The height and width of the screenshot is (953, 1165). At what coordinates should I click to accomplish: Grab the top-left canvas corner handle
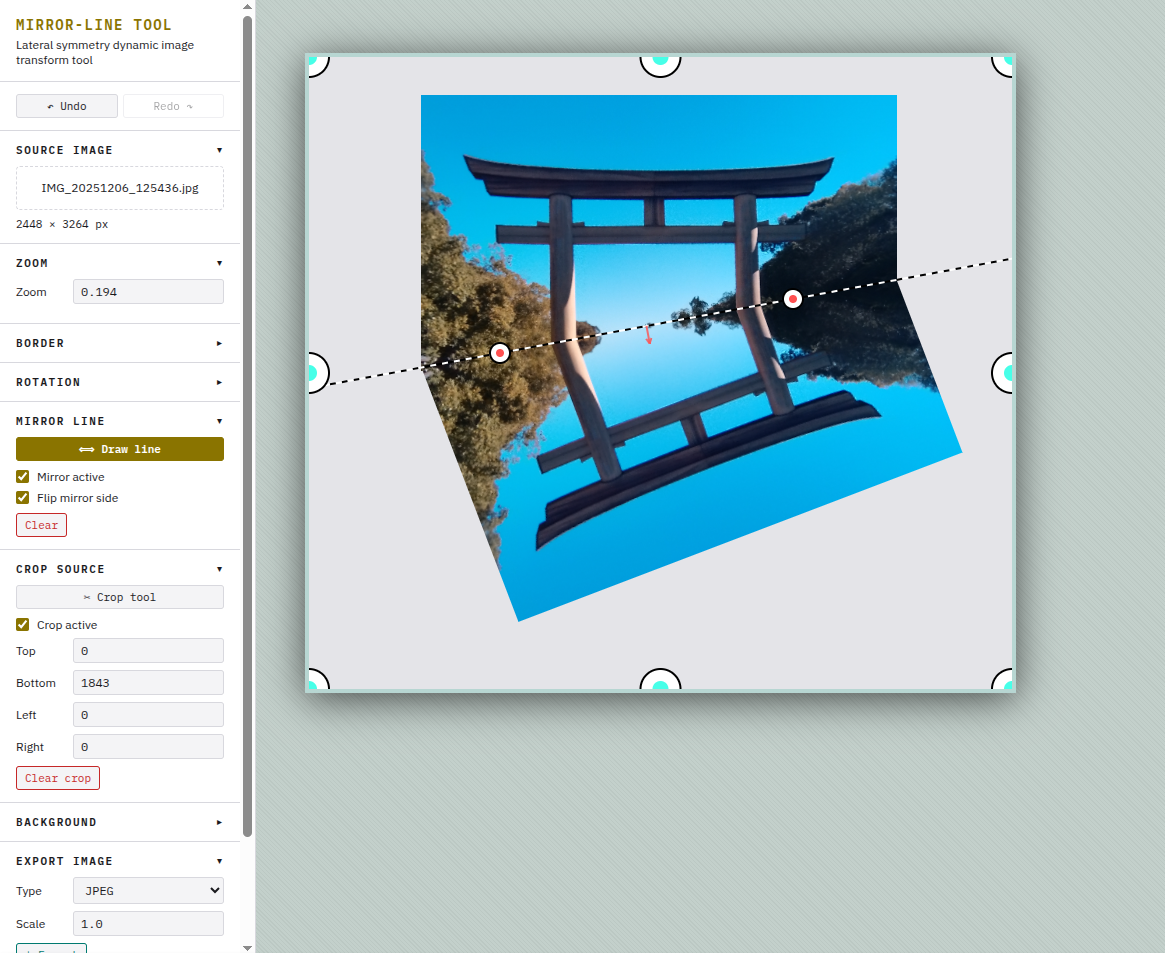click(317, 64)
